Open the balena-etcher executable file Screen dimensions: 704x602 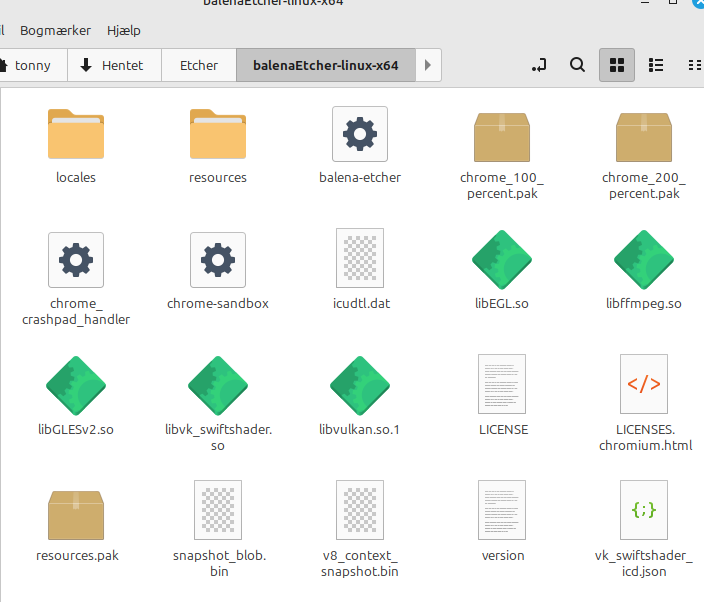360,134
